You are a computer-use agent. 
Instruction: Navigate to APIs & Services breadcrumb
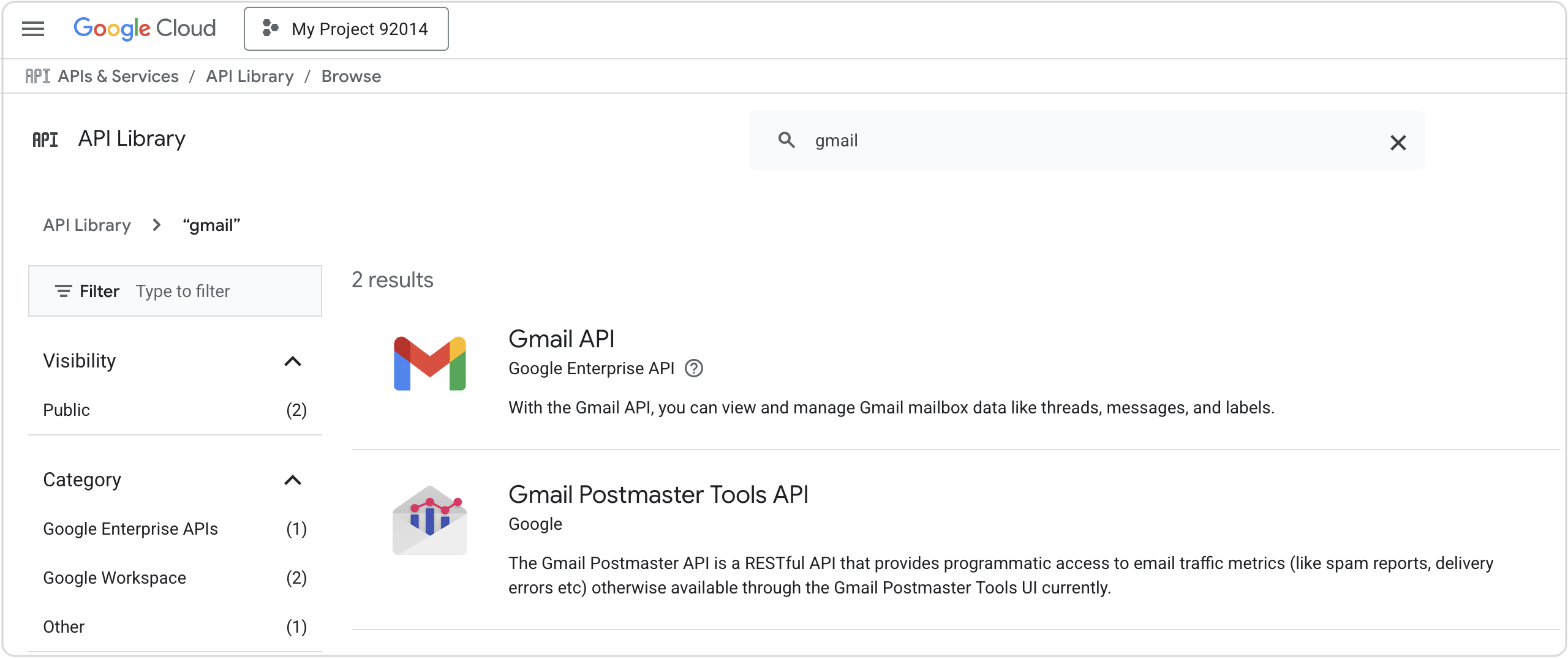[x=118, y=76]
